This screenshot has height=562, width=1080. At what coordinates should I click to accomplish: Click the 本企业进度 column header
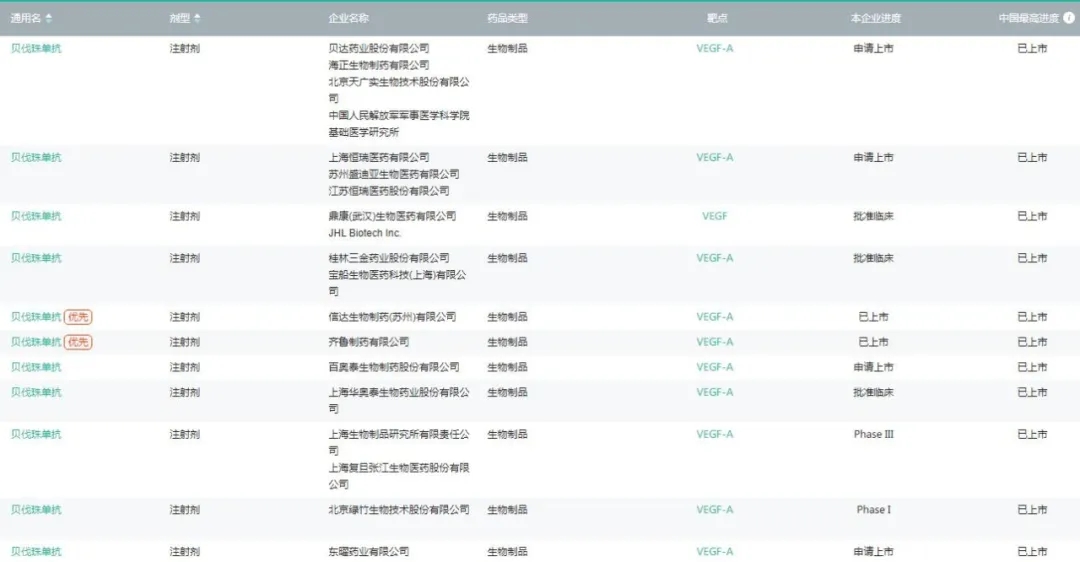tap(875, 18)
